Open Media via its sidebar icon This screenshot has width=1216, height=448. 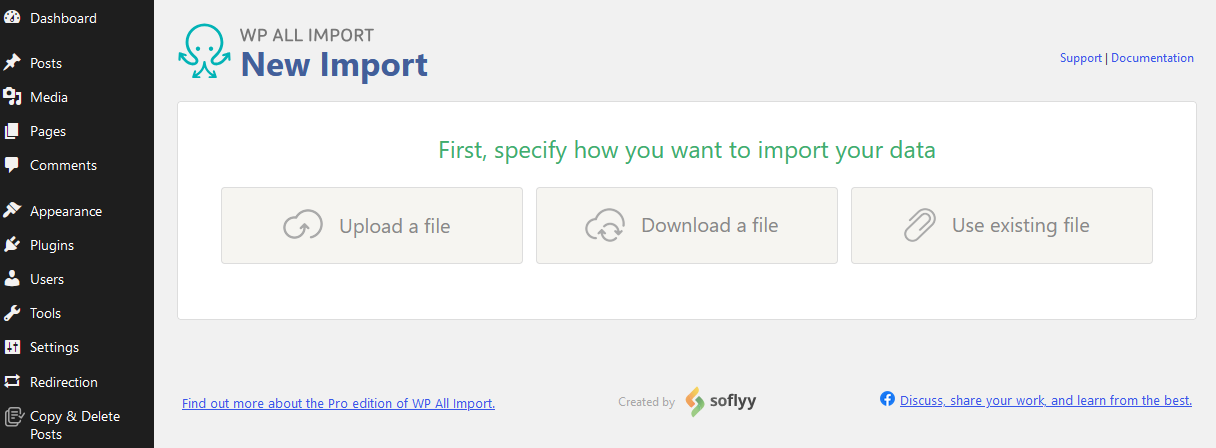tap(12, 97)
